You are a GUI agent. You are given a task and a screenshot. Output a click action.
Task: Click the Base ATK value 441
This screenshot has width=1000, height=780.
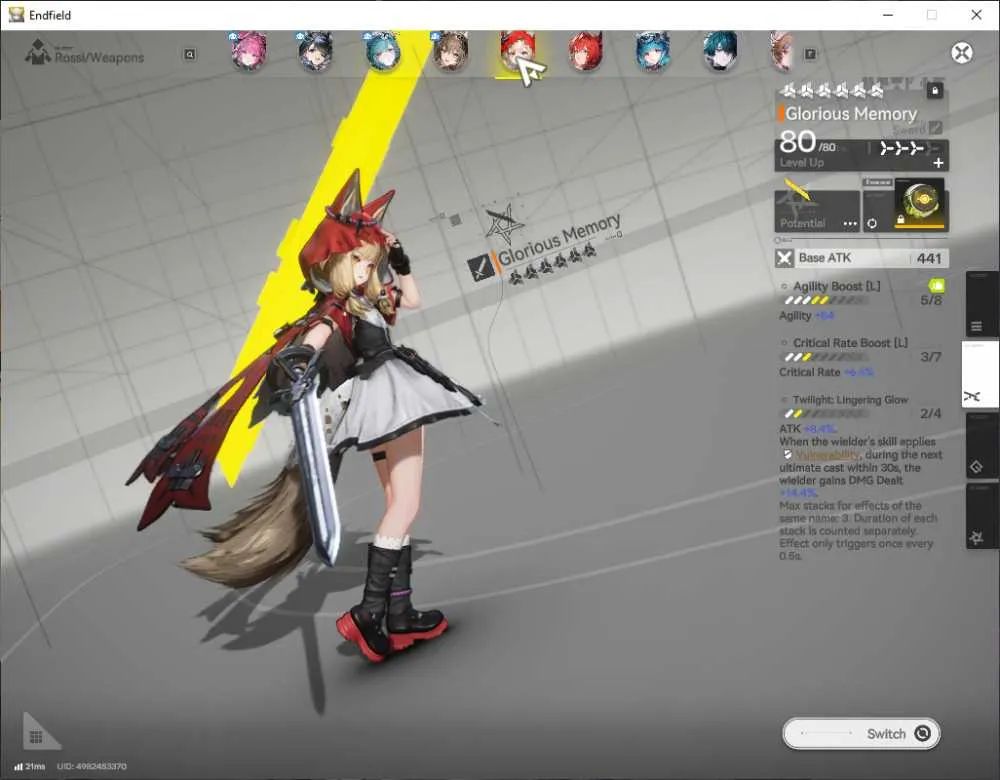(x=929, y=258)
